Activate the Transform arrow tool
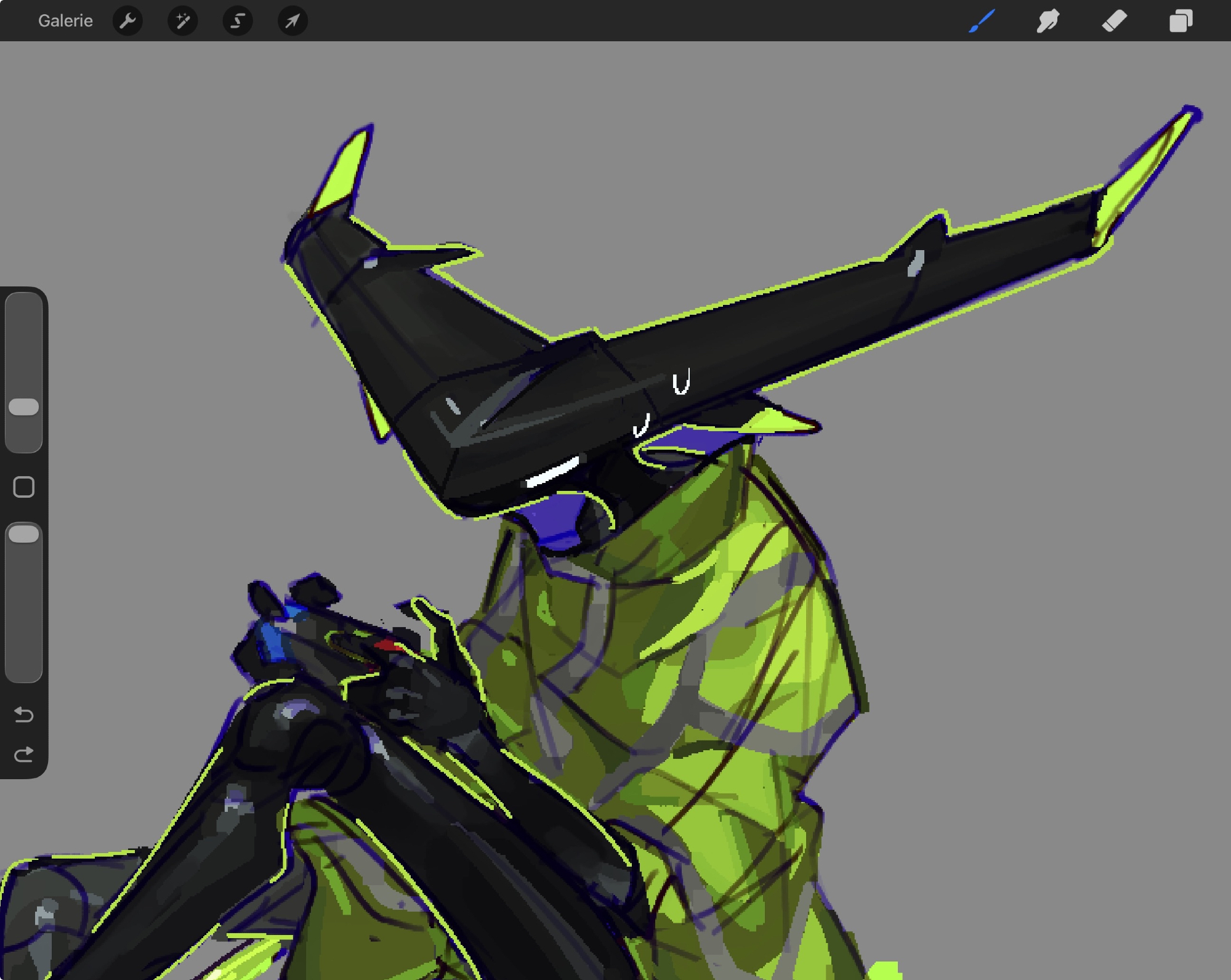This screenshot has width=1231, height=980. 292,21
